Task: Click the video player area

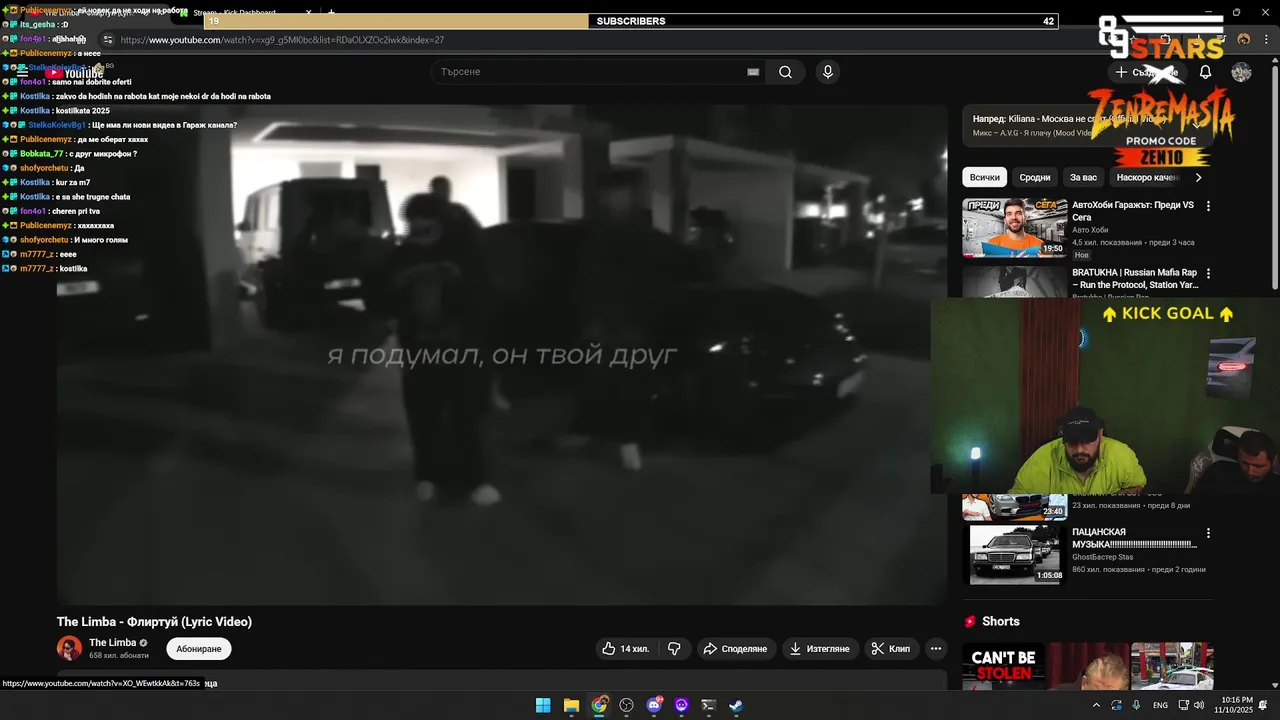Action: [x=502, y=354]
